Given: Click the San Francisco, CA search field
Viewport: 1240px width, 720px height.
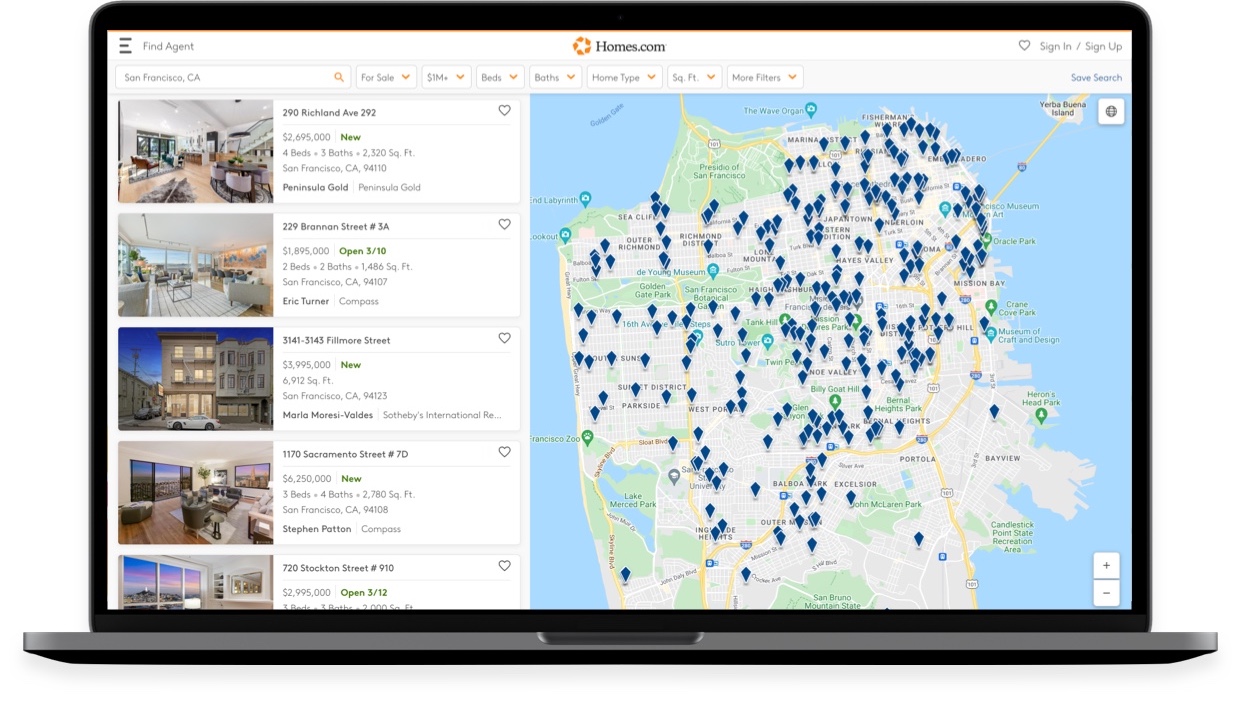Looking at the screenshot, I should [x=234, y=77].
